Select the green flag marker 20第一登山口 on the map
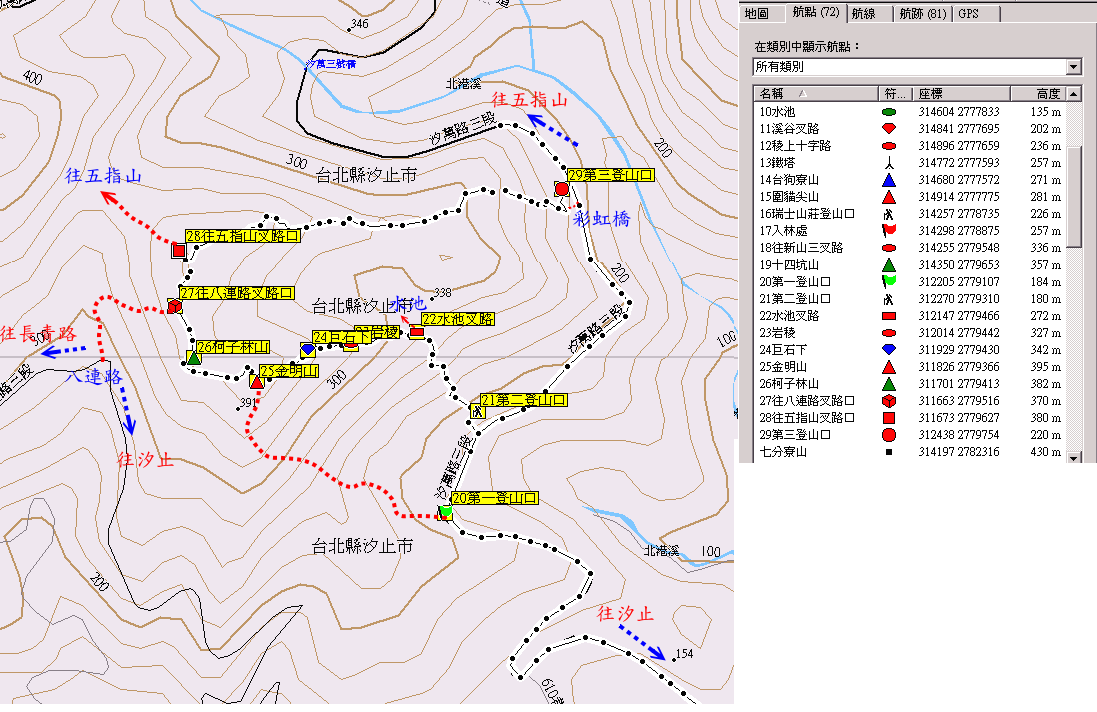Screen dimensions: 1097x712 point(445,512)
